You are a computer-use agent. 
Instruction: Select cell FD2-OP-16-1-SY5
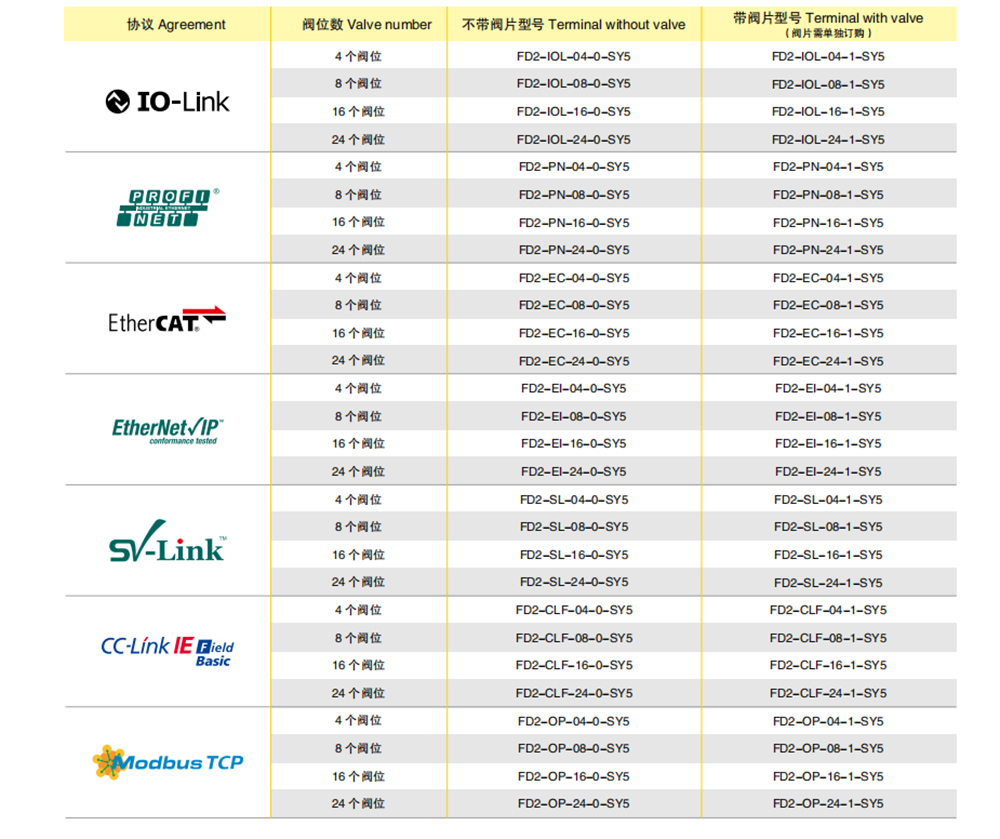click(x=828, y=777)
